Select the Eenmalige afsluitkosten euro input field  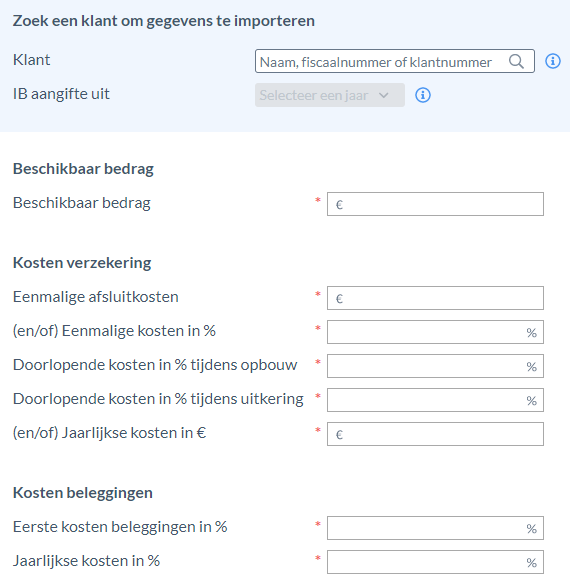(435, 298)
